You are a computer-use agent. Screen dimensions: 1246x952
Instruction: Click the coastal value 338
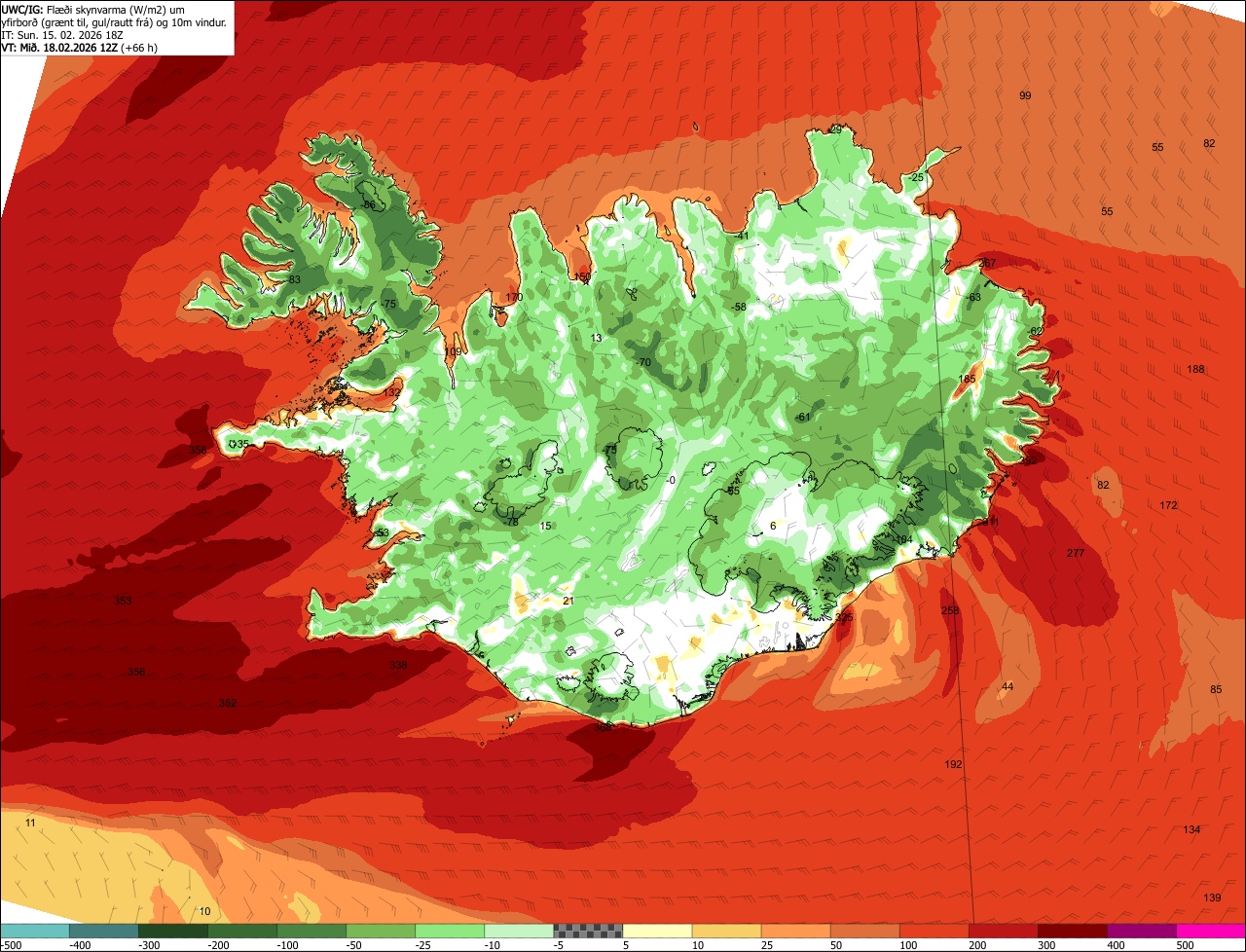tap(398, 666)
